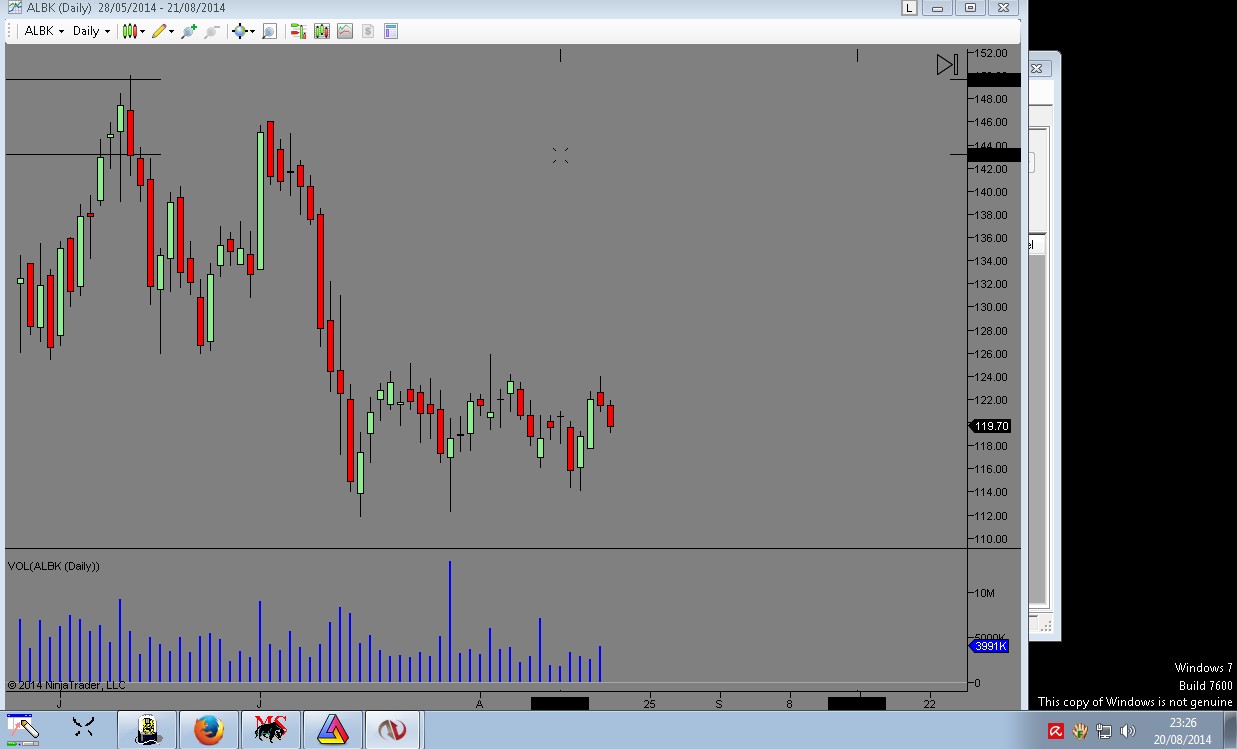Open the snipping tool taskbar icon
The height and width of the screenshot is (749, 1237).
[x=23, y=730]
